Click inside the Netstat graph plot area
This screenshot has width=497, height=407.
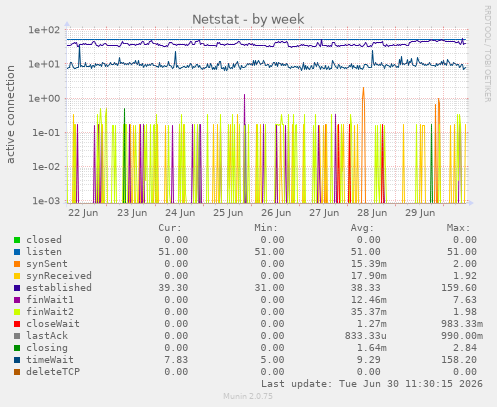point(267,116)
